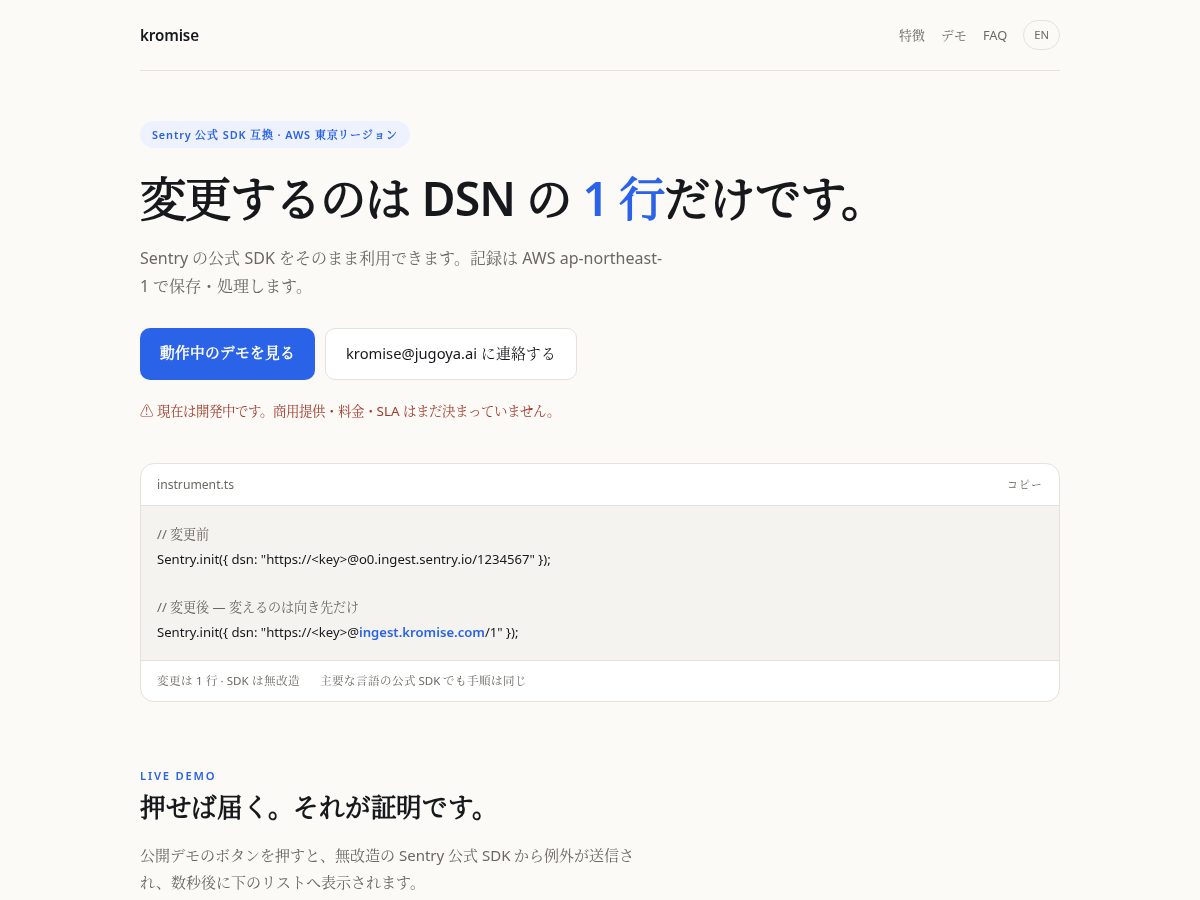Image resolution: width=1200 pixels, height=900 pixels.
Task: Click kromise@jugoya.ai に連絡する button
Action: pos(451,354)
